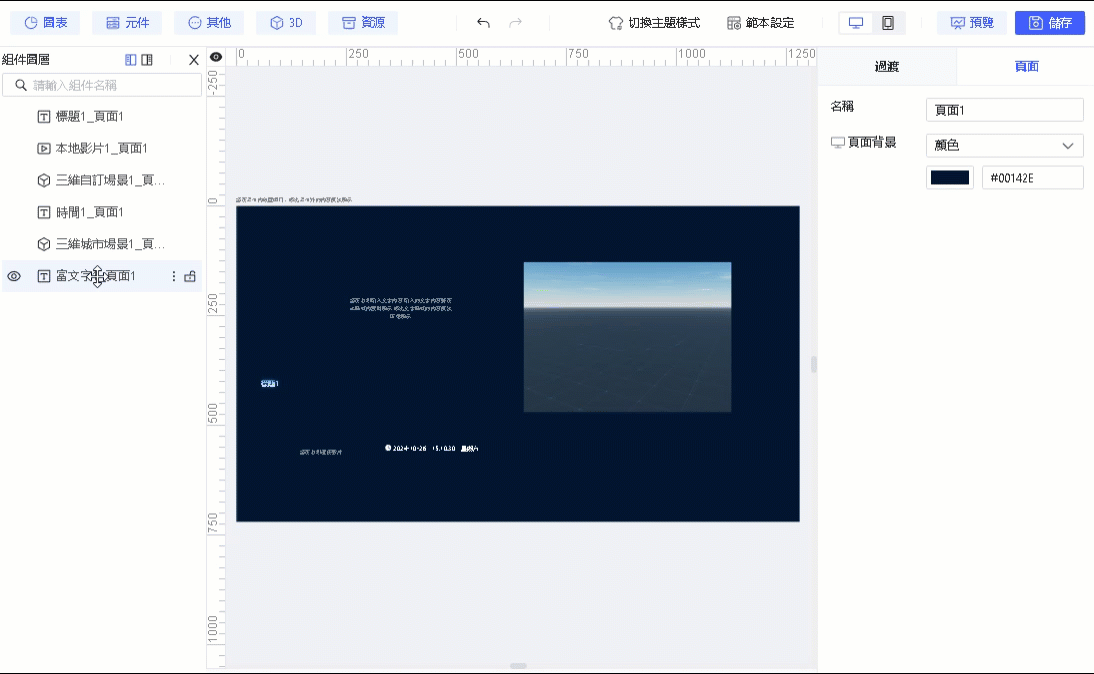Toggle canvas visibility eye beside ruler

click(216, 57)
